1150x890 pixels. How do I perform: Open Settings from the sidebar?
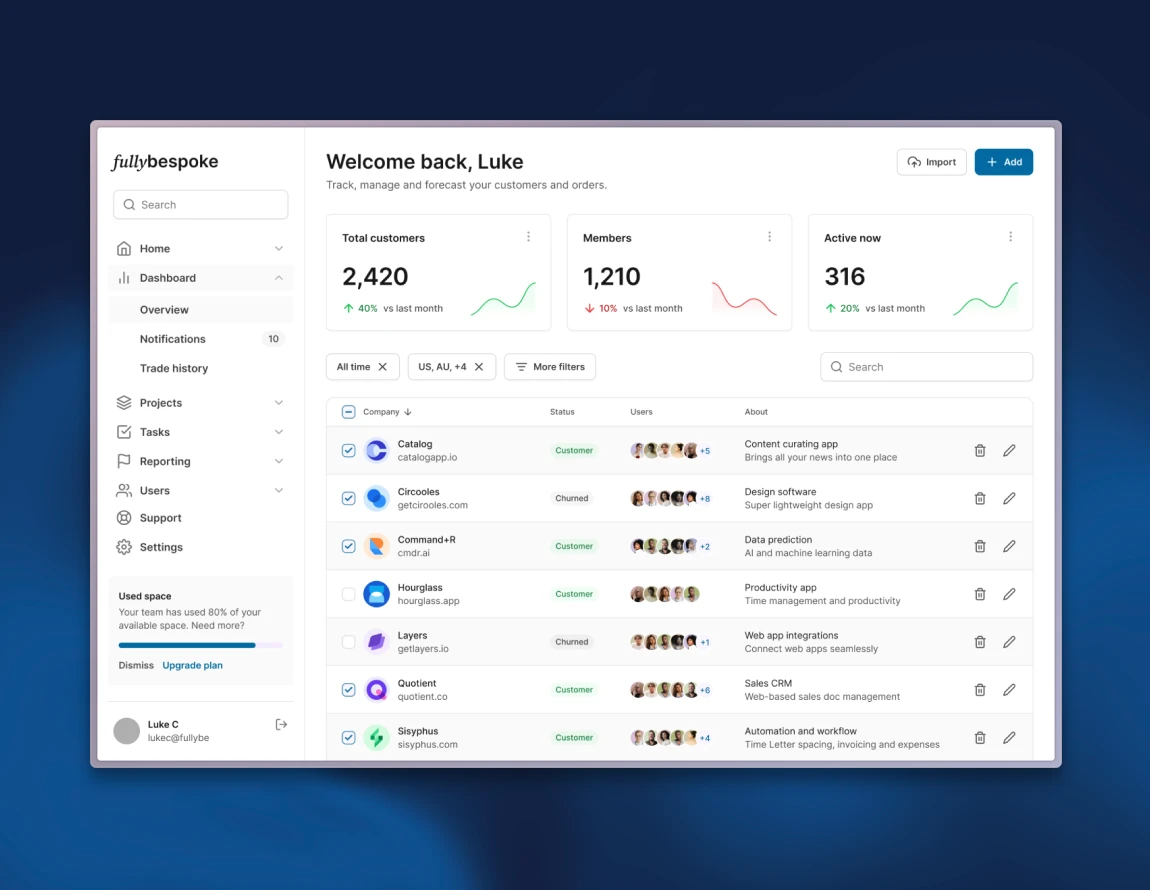(200, 547)
